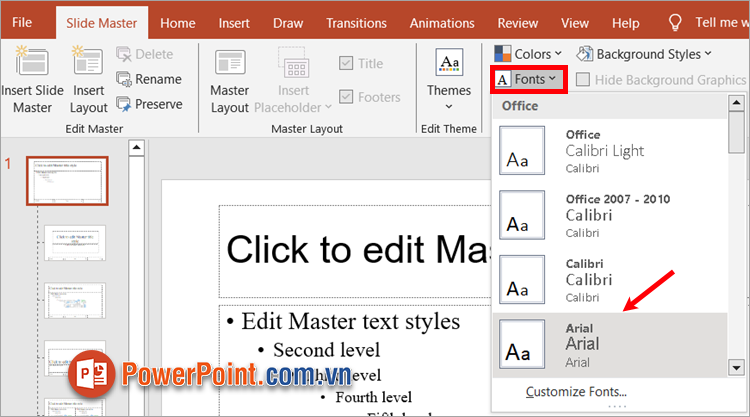Screen dimensions: 750x417
Task: Click the Rename label in Edit Master
Action: point(158,79)
